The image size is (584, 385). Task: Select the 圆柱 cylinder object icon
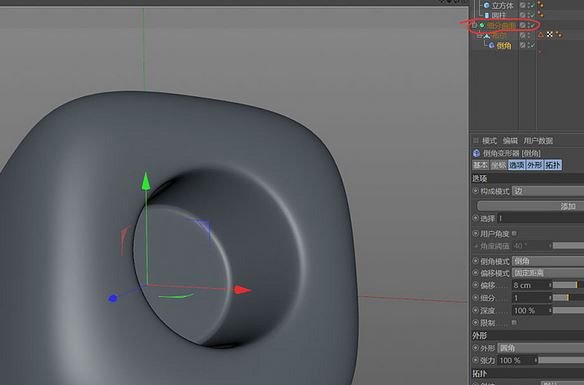(x=486, y=15)
